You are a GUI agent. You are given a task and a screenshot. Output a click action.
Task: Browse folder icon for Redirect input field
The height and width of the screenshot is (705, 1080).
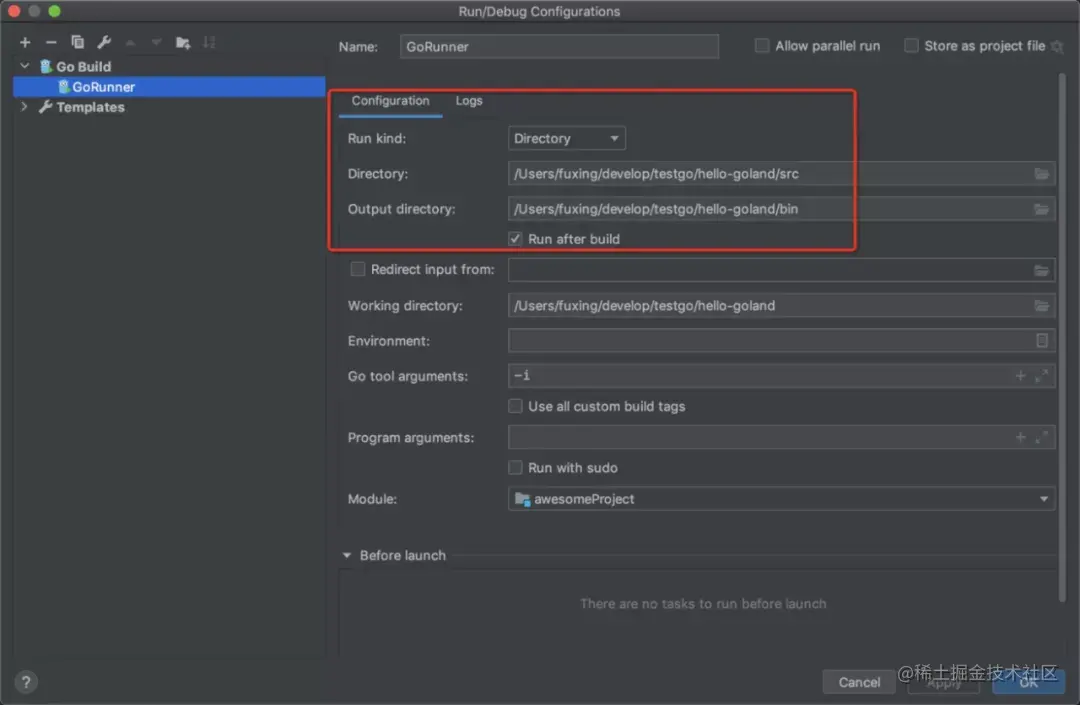point(1041,271)
